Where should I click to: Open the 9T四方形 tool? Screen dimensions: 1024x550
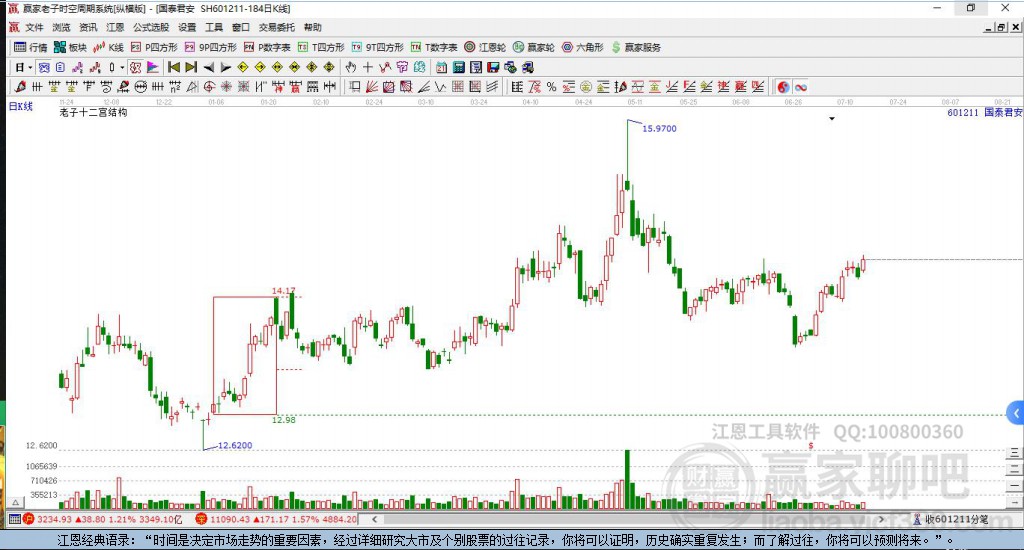coord(377,47)
